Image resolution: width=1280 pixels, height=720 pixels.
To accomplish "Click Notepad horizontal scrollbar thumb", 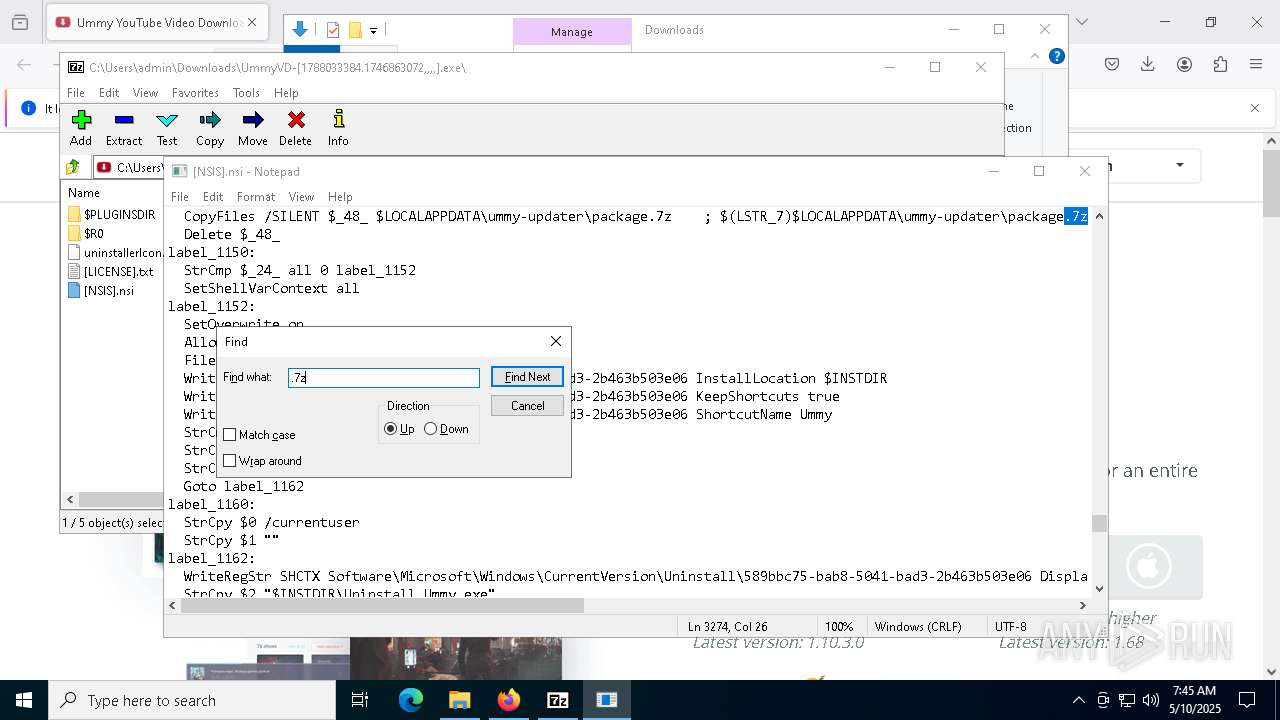I will (381, 605).
